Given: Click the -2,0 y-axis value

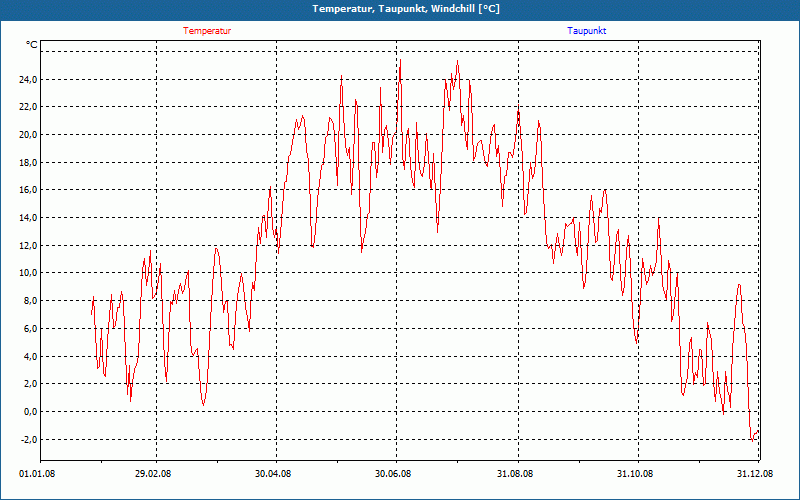Looking at the screenshot, I should [x=29, y=440].
